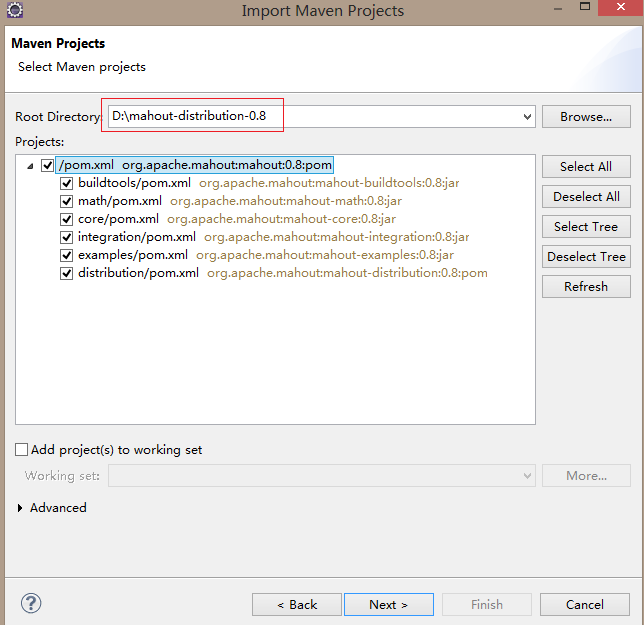Click the Select All button
Image resolution: width=644 pixels, height=625 pixels.
coord(586,167)
